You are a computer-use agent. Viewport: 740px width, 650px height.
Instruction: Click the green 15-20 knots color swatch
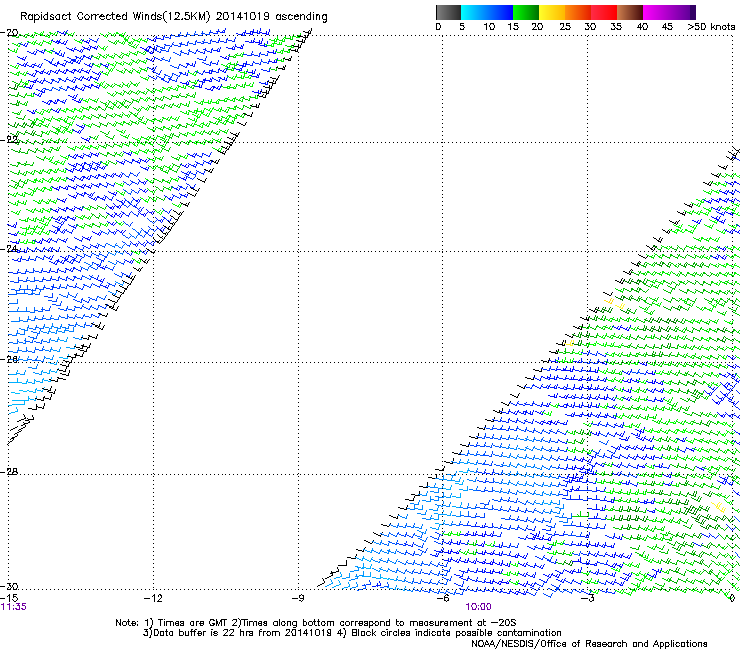point(526,12)
